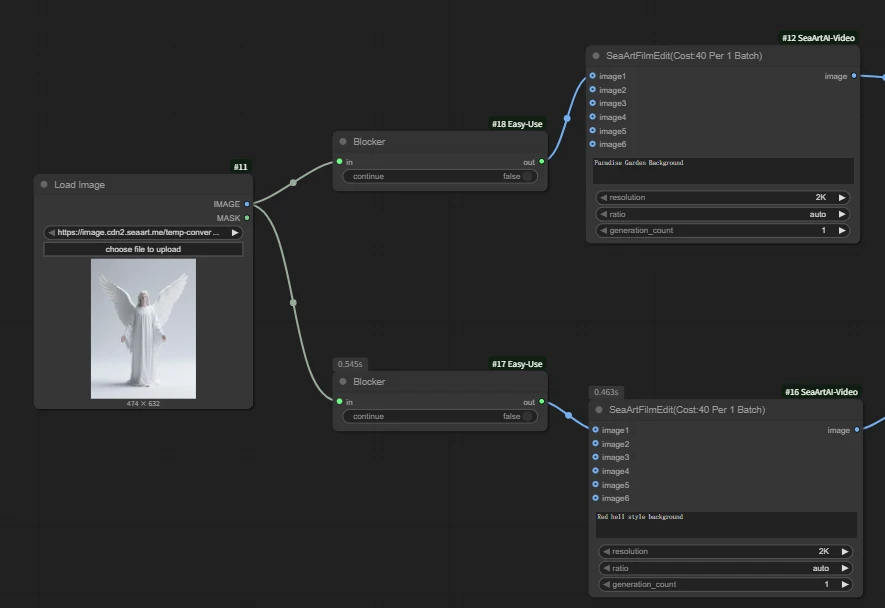The height and width of the screenshot is (608, 885).
Task: Select image5 input port on node #12
Action: point(593,130)
